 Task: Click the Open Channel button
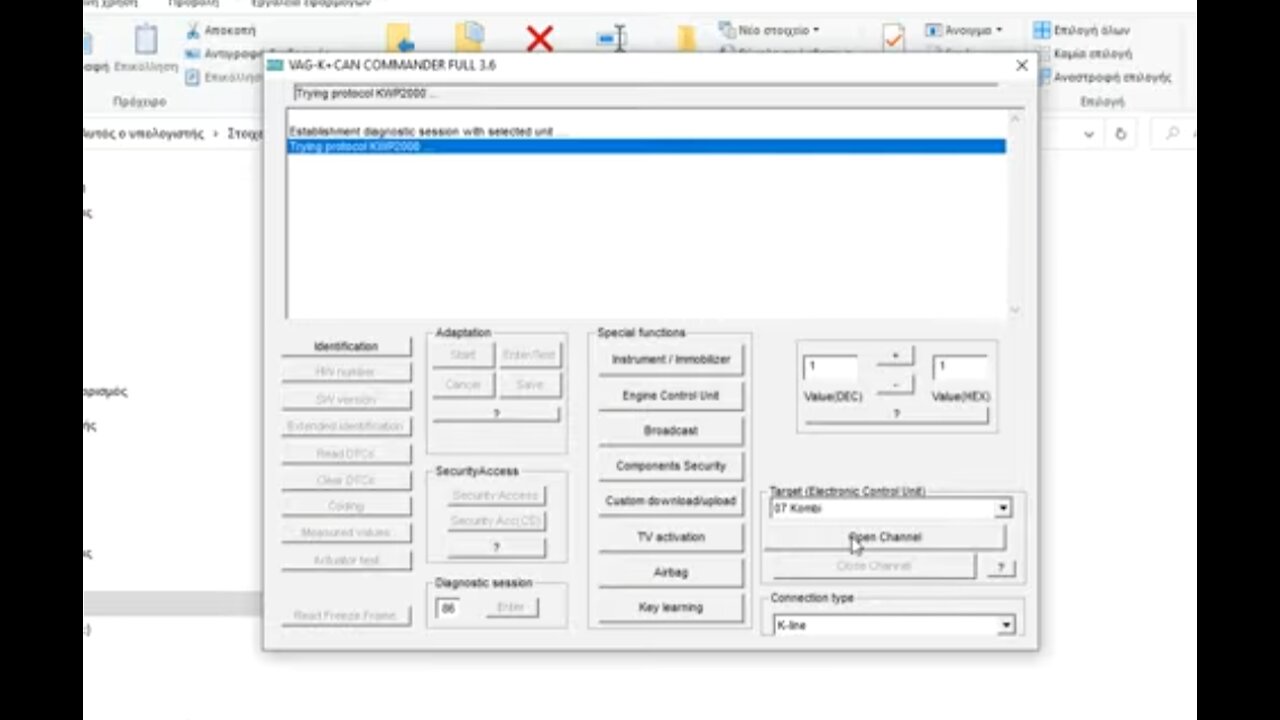tap(885, 537)
